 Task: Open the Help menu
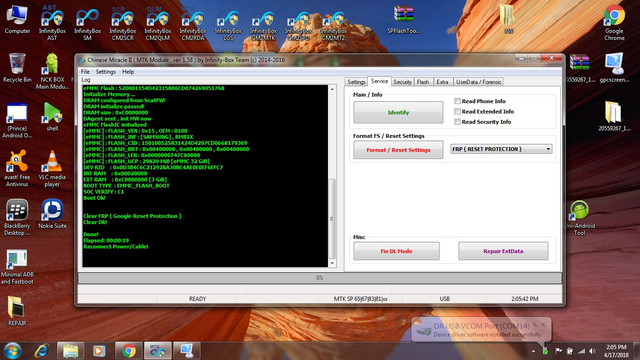coord(128,72)
